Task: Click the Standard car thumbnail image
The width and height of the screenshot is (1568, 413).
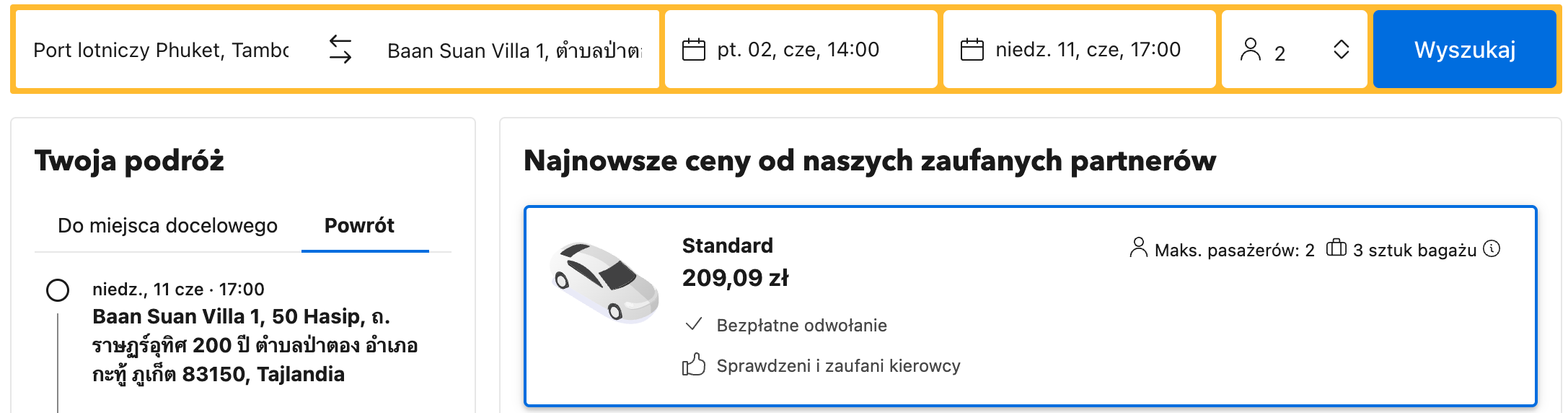Action: [x=604, y=282]
